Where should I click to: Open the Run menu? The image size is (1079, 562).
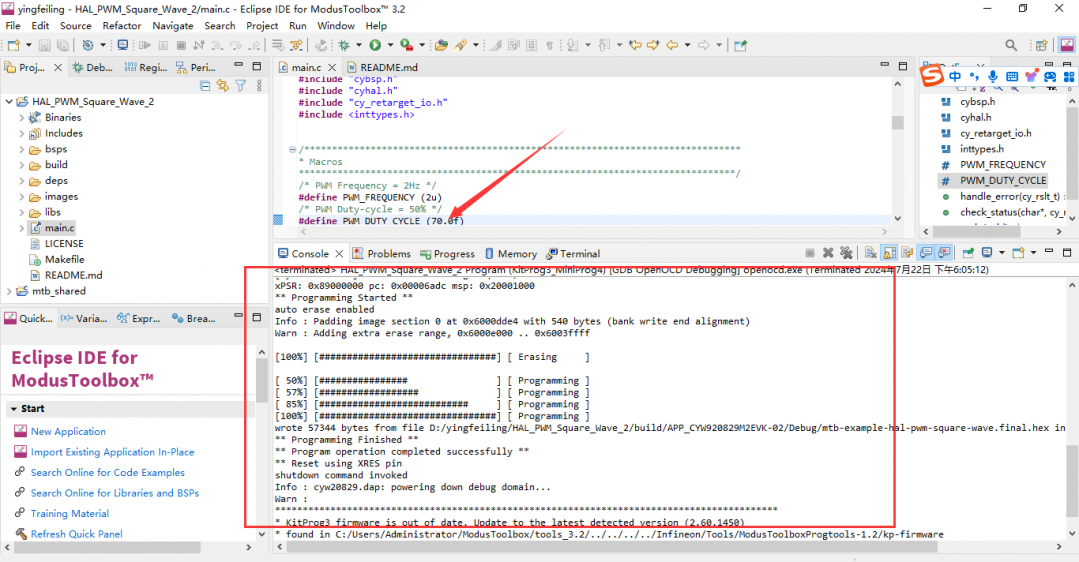pos(297,25)
